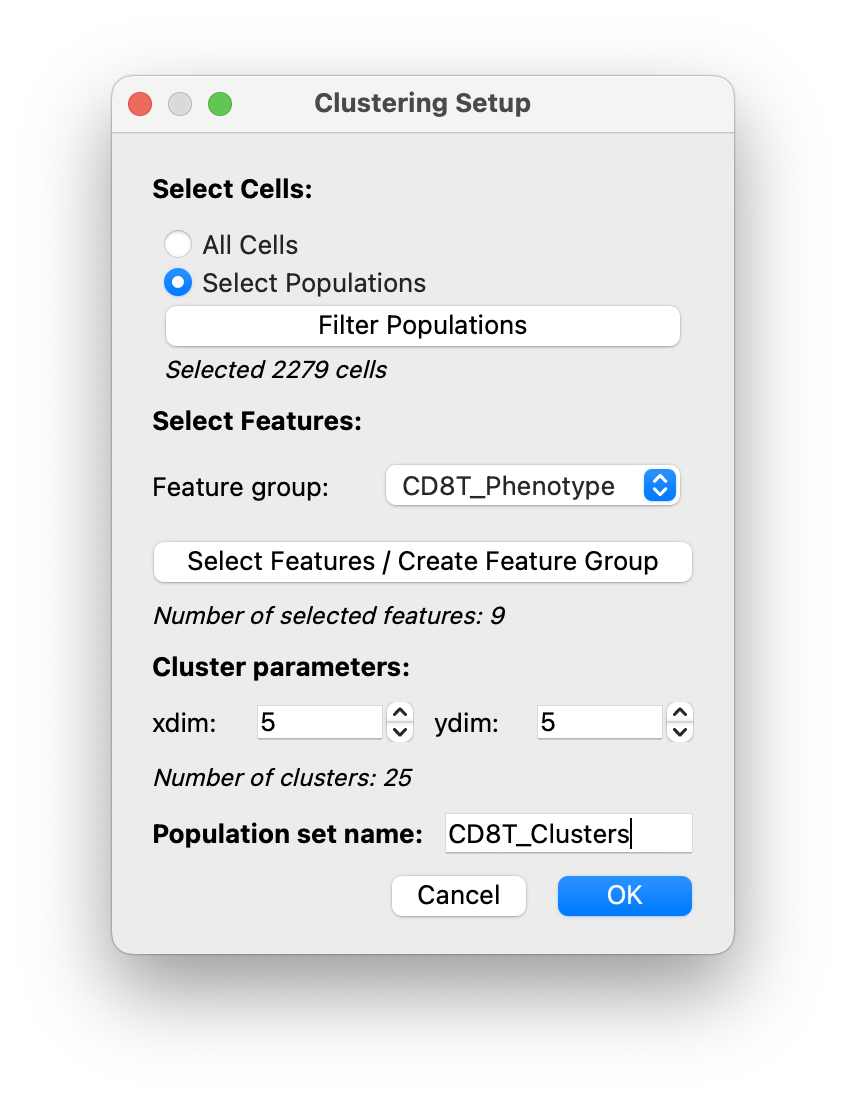The width and height of the screenshot is (846, 1102).
Task: Decrease xdim using the down stepper arrow
Action: coord(399,731)
